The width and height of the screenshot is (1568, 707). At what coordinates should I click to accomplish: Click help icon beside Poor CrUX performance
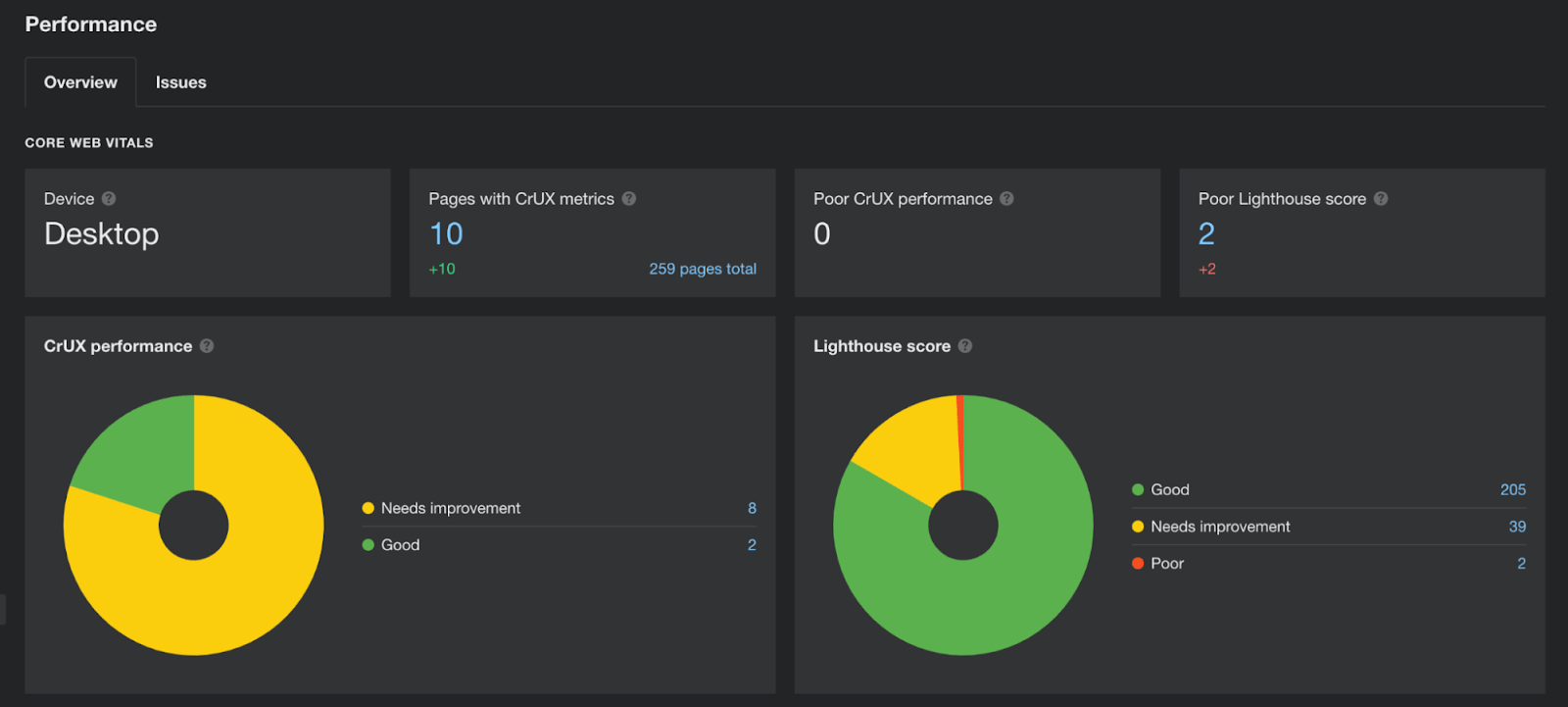tap(1006, 199)
